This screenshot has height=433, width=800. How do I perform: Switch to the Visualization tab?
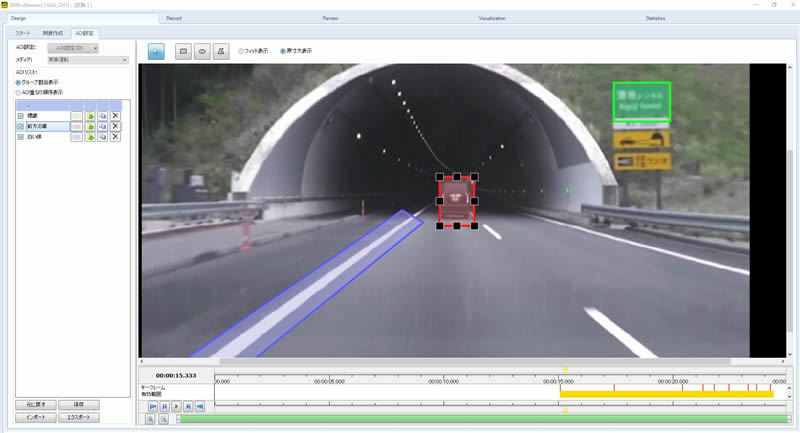pos(492,18)
